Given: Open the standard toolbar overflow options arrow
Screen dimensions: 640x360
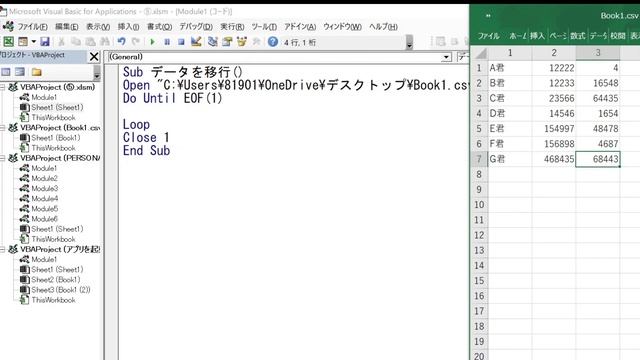Looking at the screenshot, I should pos(409,42).
